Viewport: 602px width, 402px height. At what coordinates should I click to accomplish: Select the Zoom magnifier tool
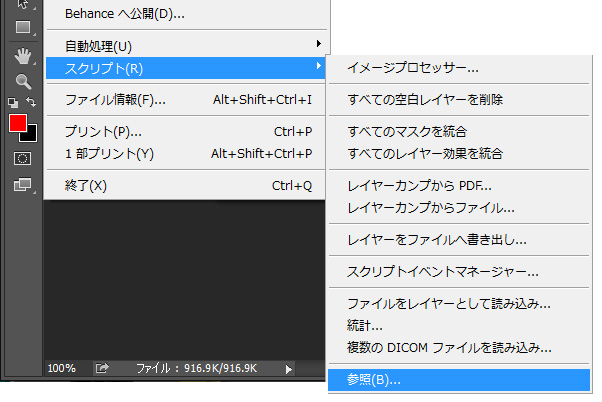click(x=23, y=81)
